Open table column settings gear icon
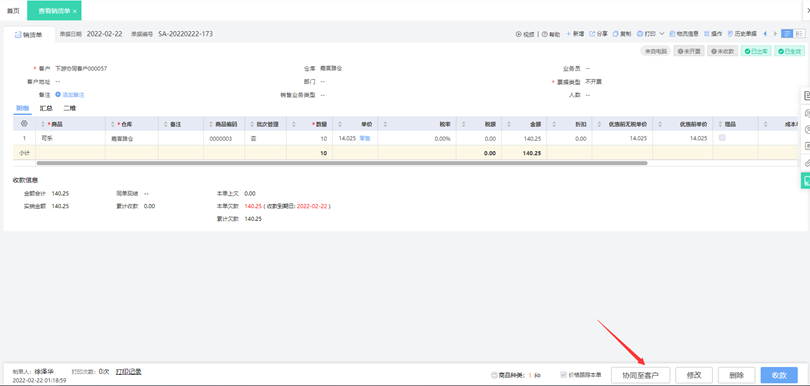Image resolution: width=810 pixels, height=386 pixels. coord(24,123)
